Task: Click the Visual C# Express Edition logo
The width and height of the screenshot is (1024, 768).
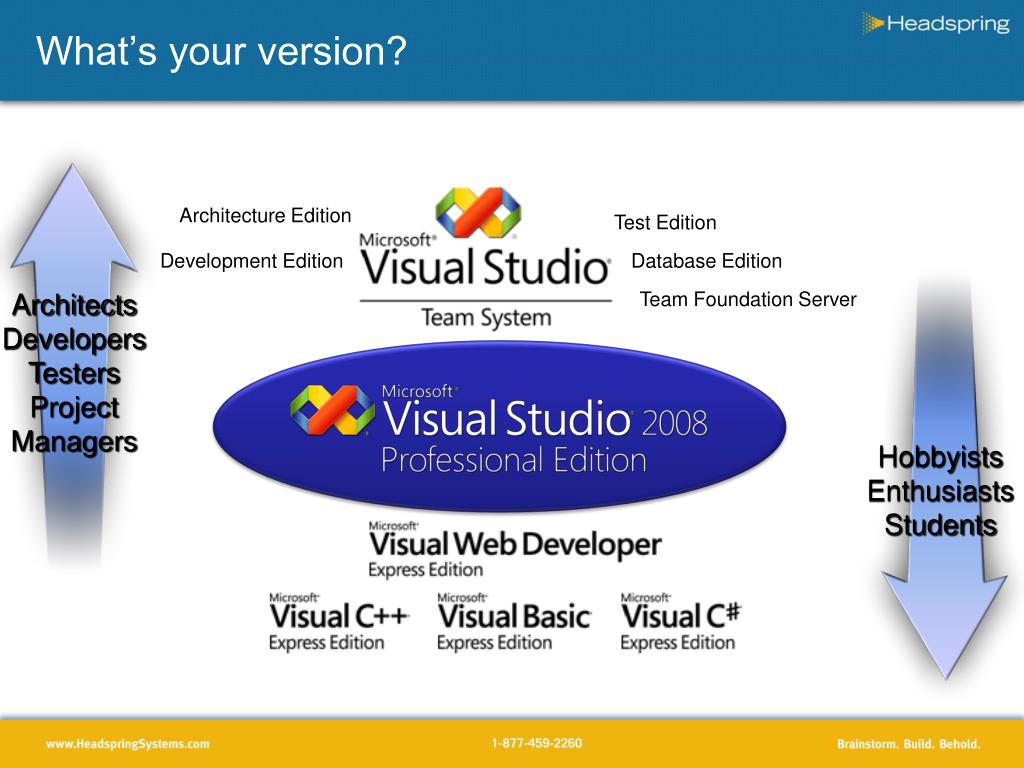Action: pyautogui.click(x=680, y=622)
